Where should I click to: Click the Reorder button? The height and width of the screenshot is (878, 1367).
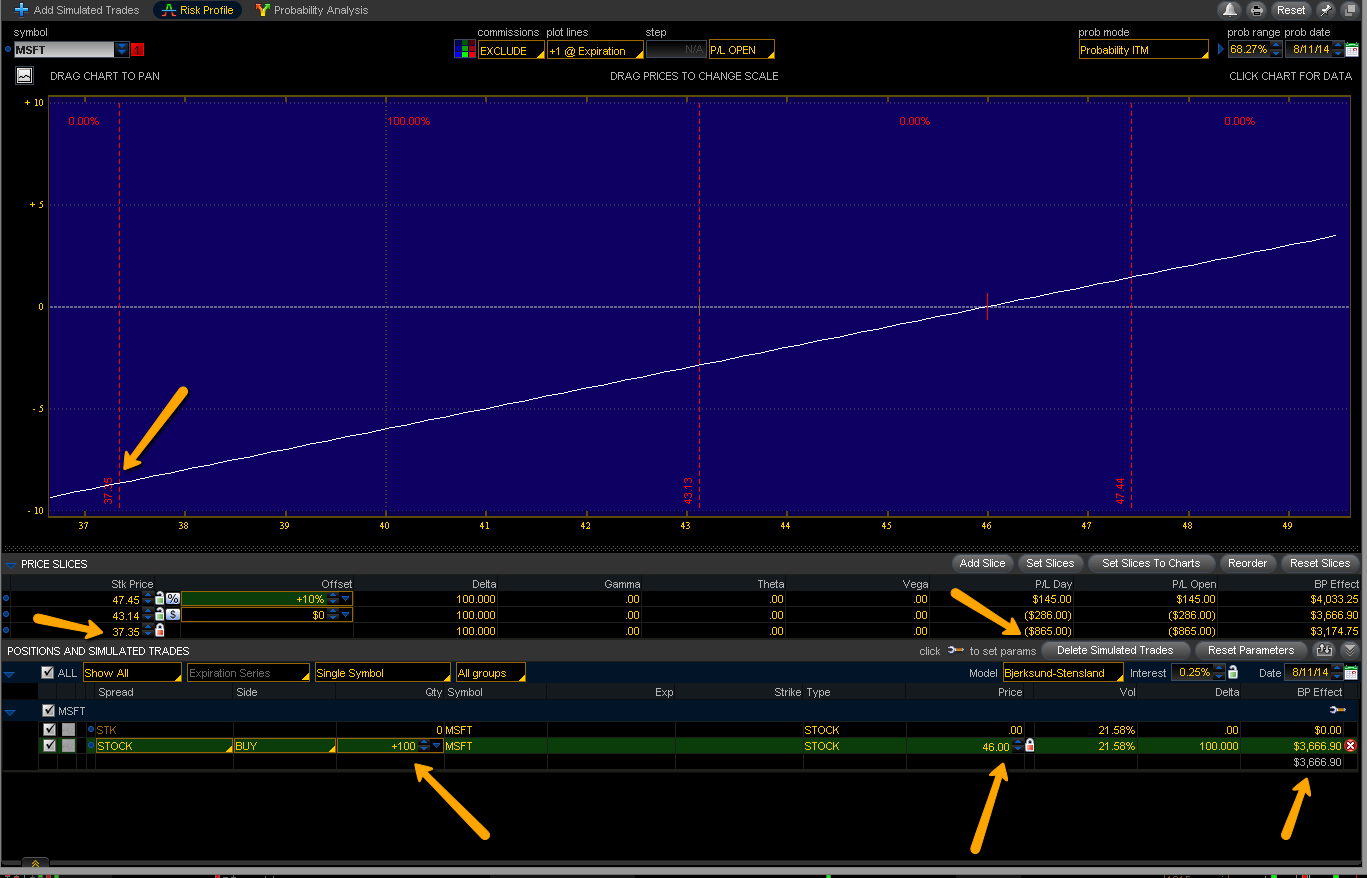pos(1247,563)
